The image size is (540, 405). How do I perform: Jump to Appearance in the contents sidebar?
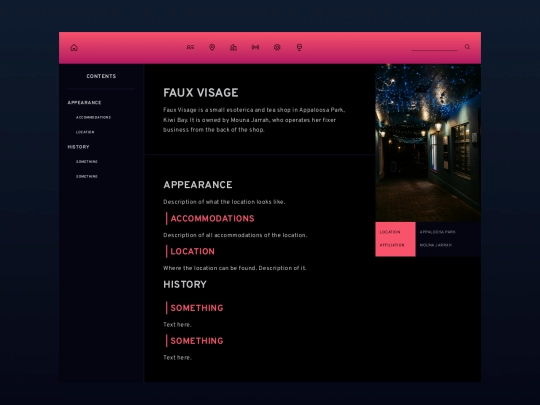pos(84,103)
